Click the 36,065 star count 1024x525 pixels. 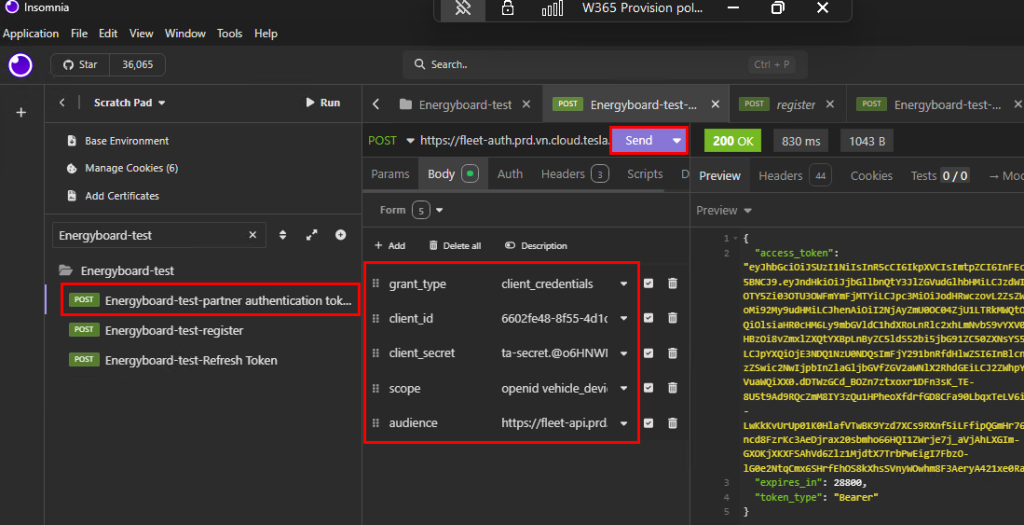click(x=137, y=65)
